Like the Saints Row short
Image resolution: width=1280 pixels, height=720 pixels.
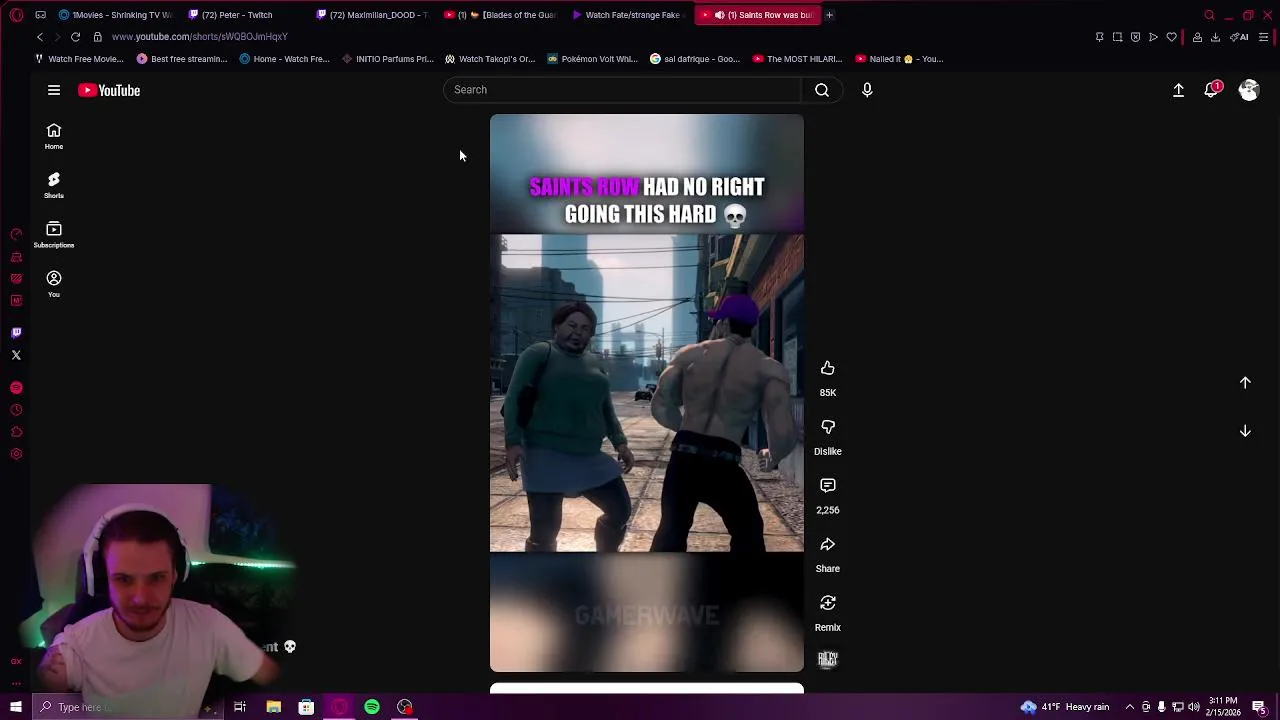pos(828,368)
